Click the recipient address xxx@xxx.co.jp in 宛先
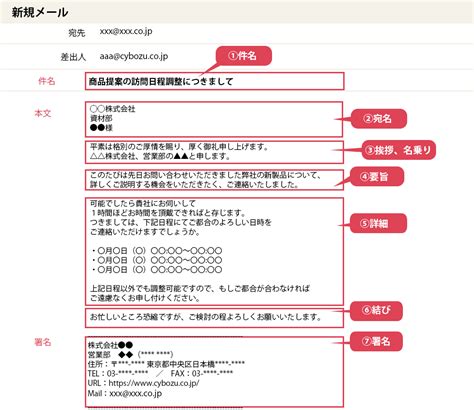Viewport: 474px width, 410px height. click(x=126, y=31)
